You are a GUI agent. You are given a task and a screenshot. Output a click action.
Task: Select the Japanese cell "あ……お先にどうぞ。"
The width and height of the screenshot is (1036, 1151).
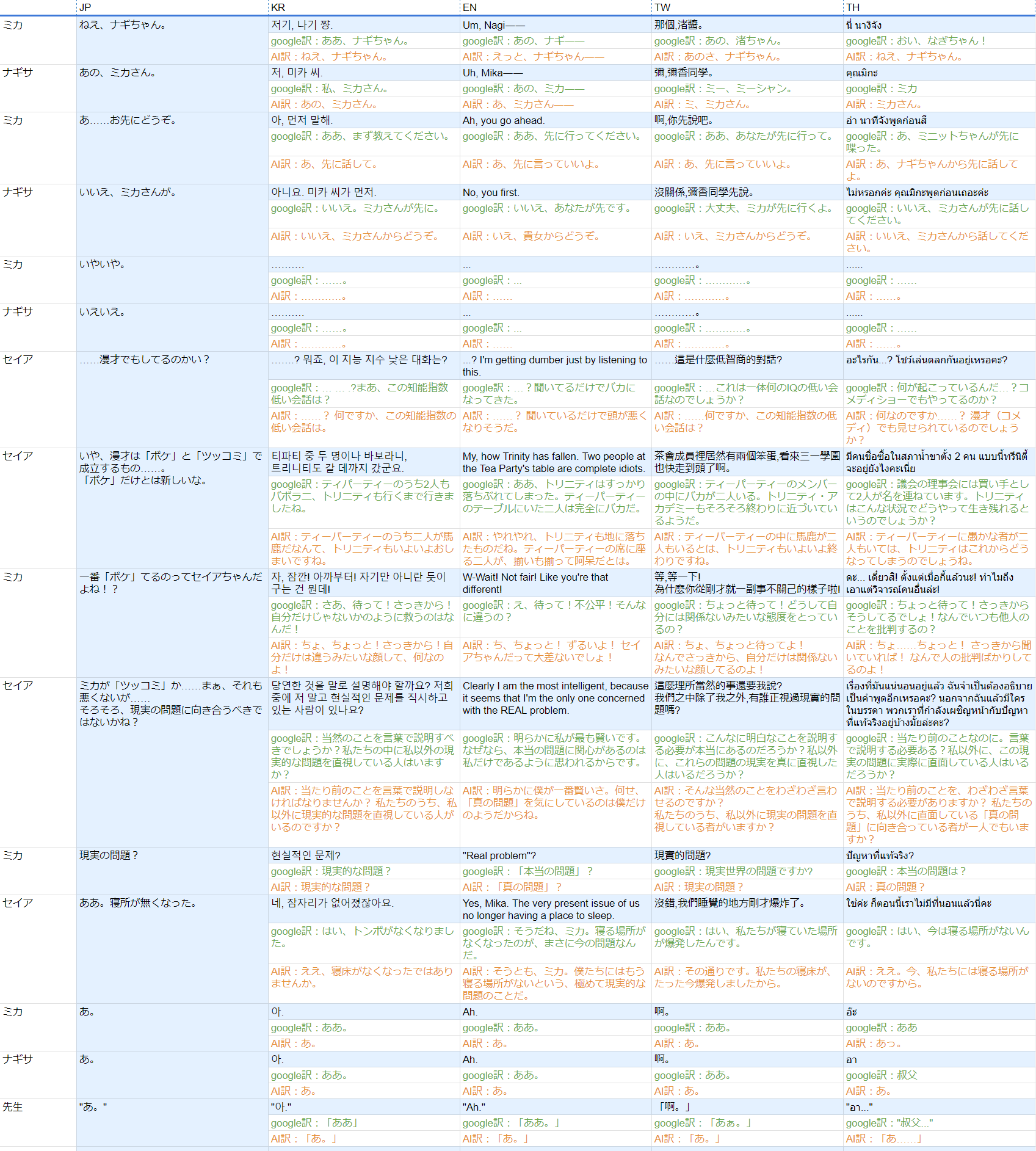point(172,120)
